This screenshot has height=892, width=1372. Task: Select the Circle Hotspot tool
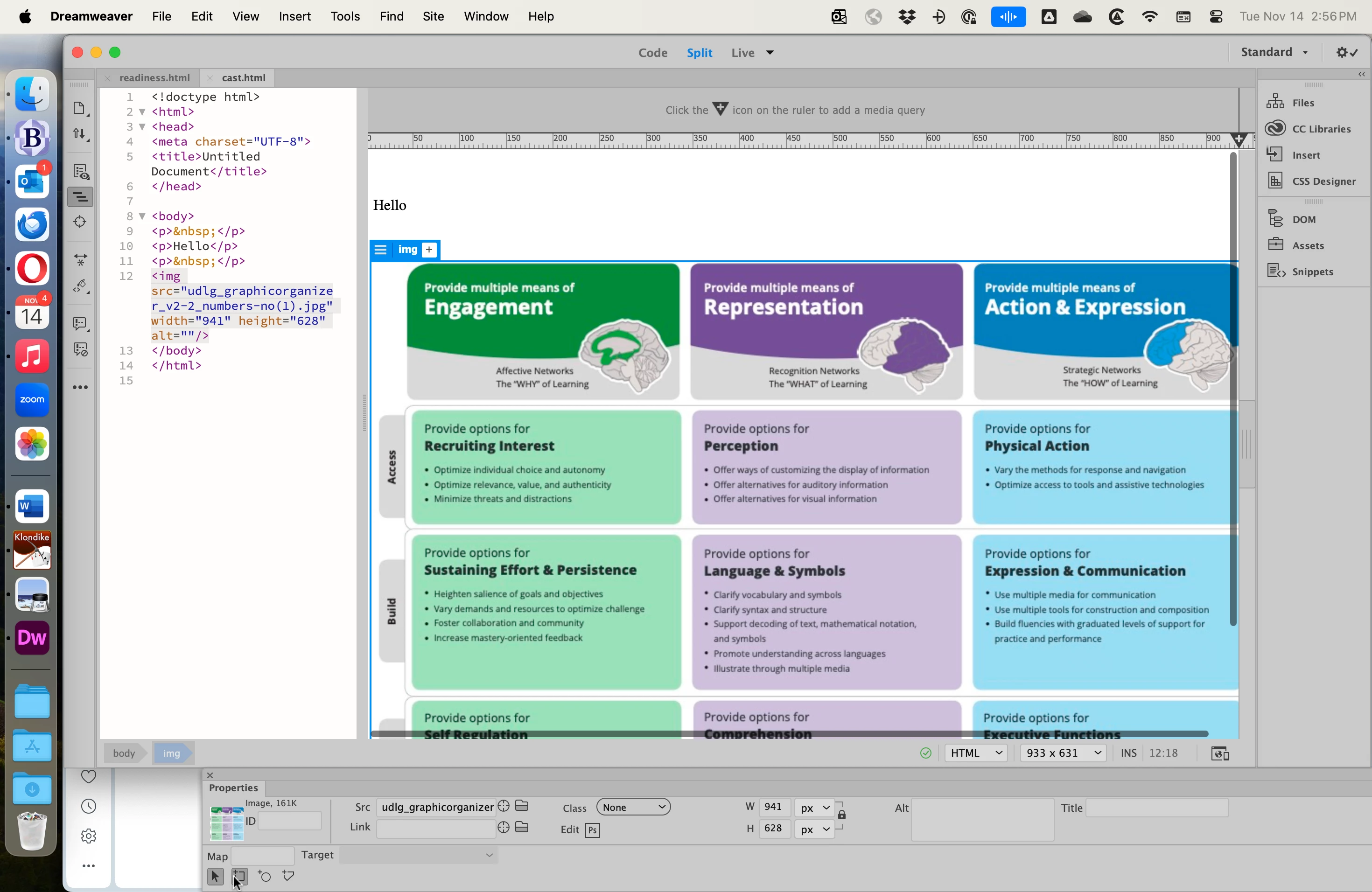pyautogui.click(x=265, y=877)
